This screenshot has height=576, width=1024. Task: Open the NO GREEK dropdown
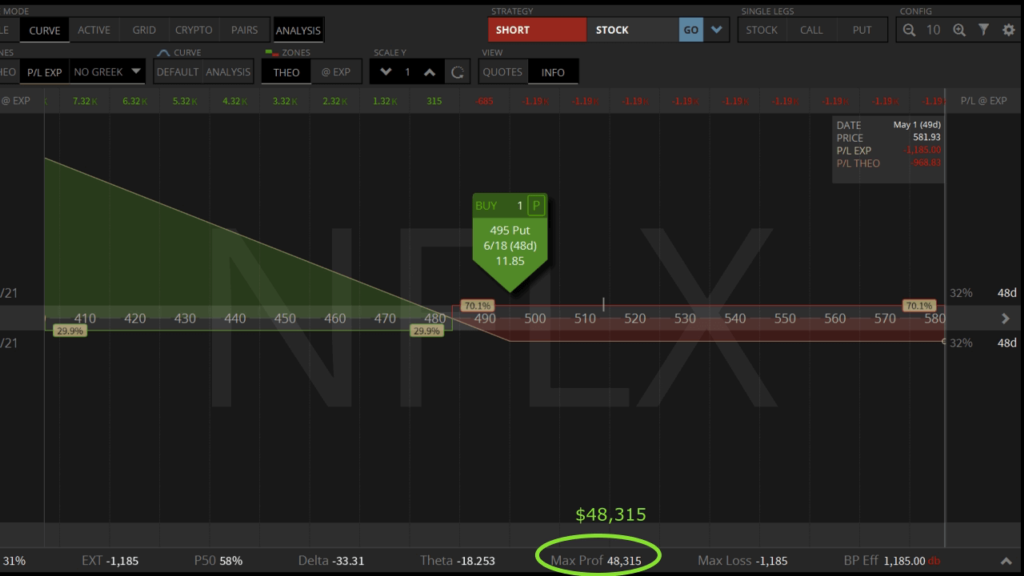pos(107,72)
